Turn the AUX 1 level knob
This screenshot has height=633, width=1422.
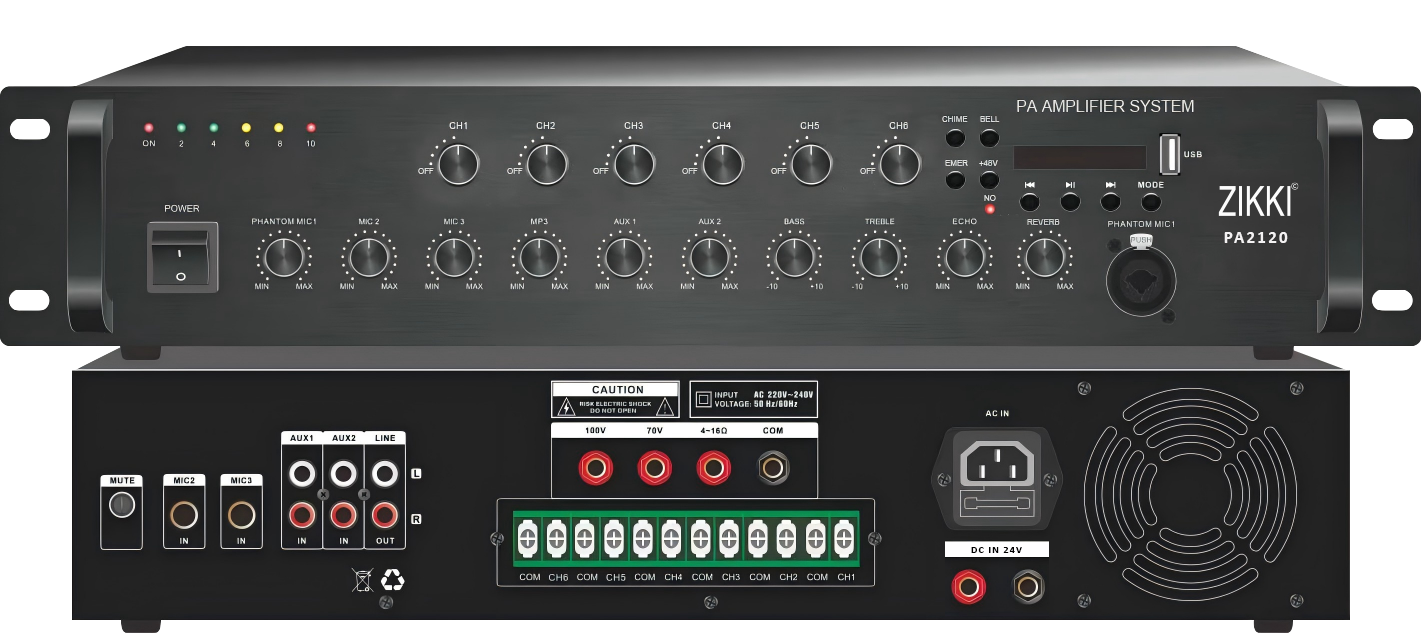624,257
